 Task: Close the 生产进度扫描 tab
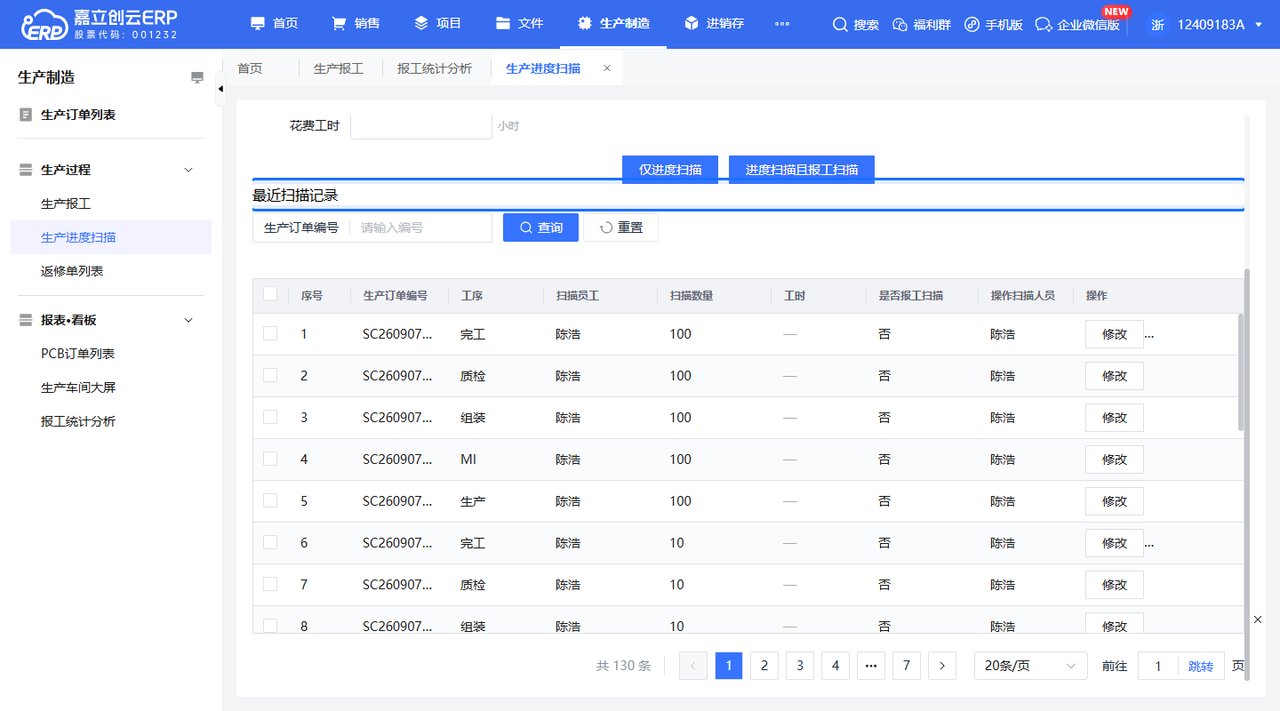pyautogui.click(x=607, y=68)
